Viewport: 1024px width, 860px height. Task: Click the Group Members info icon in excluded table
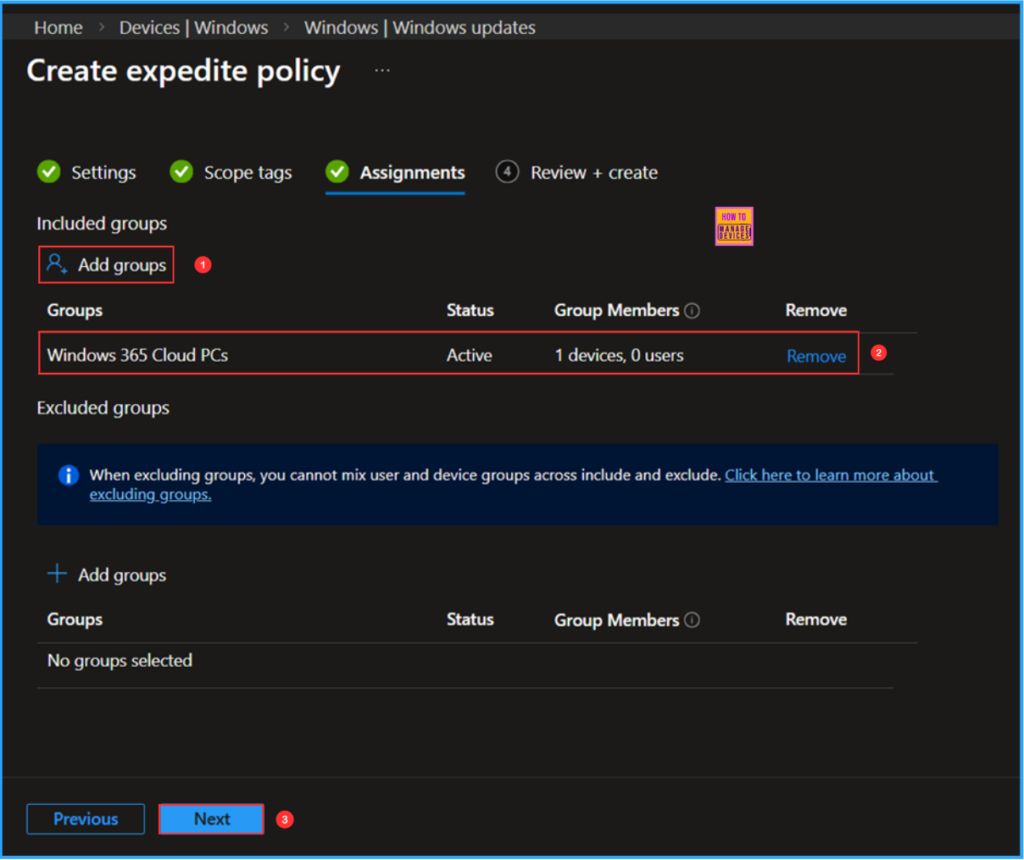pos(693,620)
